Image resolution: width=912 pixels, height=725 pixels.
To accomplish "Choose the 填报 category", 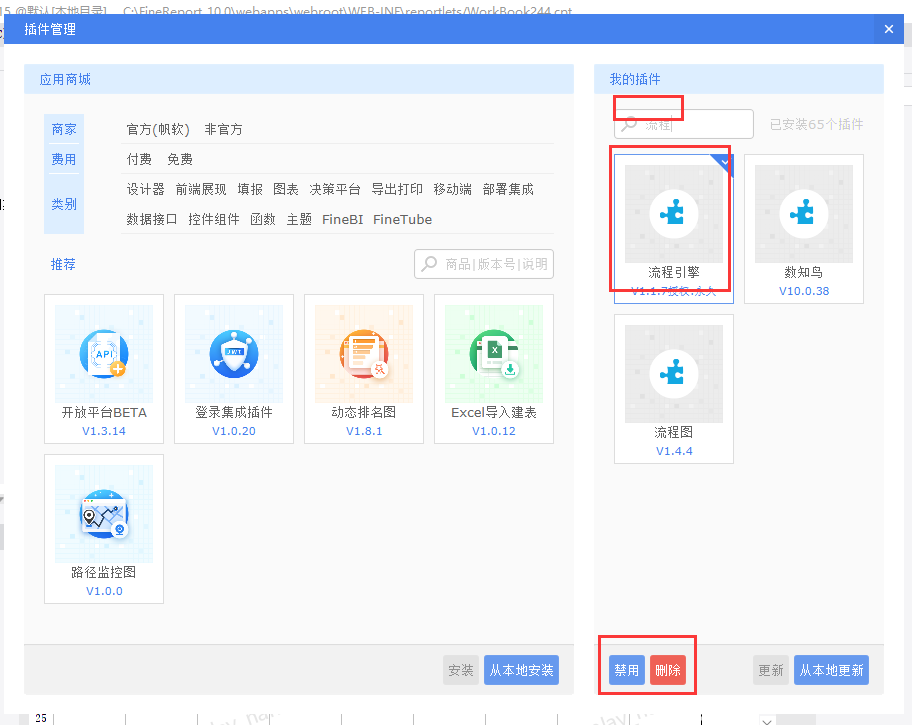I will pyautogui.click(x=250, y=189).
